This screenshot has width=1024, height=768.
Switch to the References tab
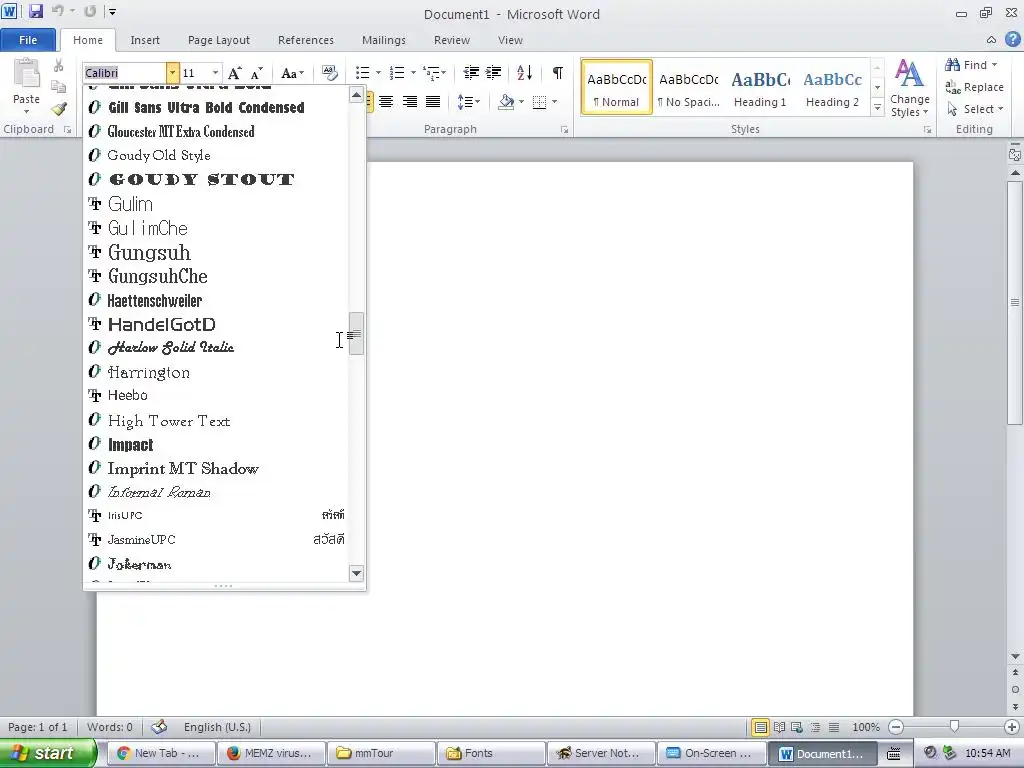pyautogui.click(x=306, y=40)
